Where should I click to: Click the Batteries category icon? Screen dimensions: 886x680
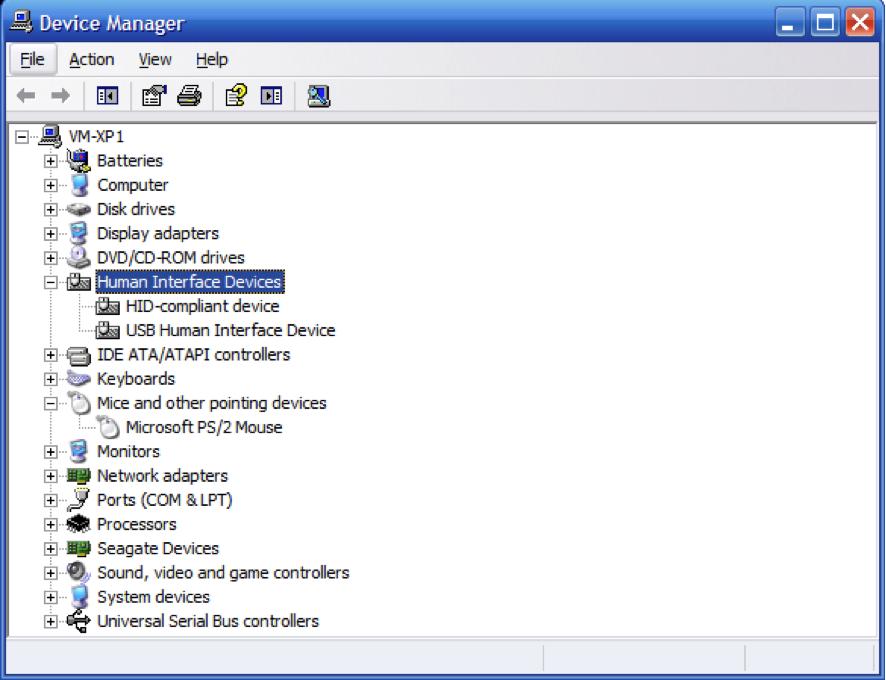click(x=78, y=161)
